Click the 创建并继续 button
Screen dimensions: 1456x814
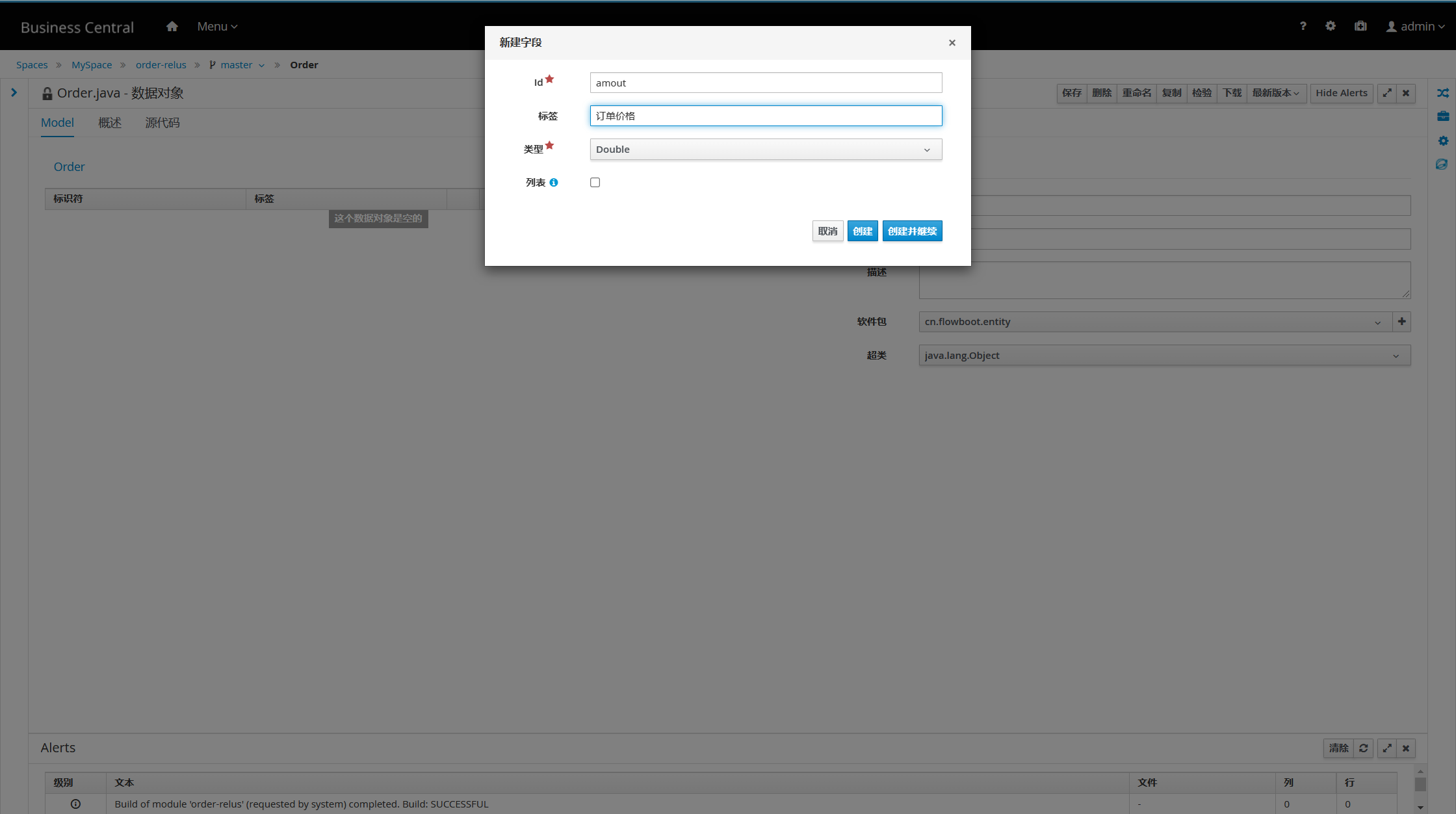(x=912, y=231)
